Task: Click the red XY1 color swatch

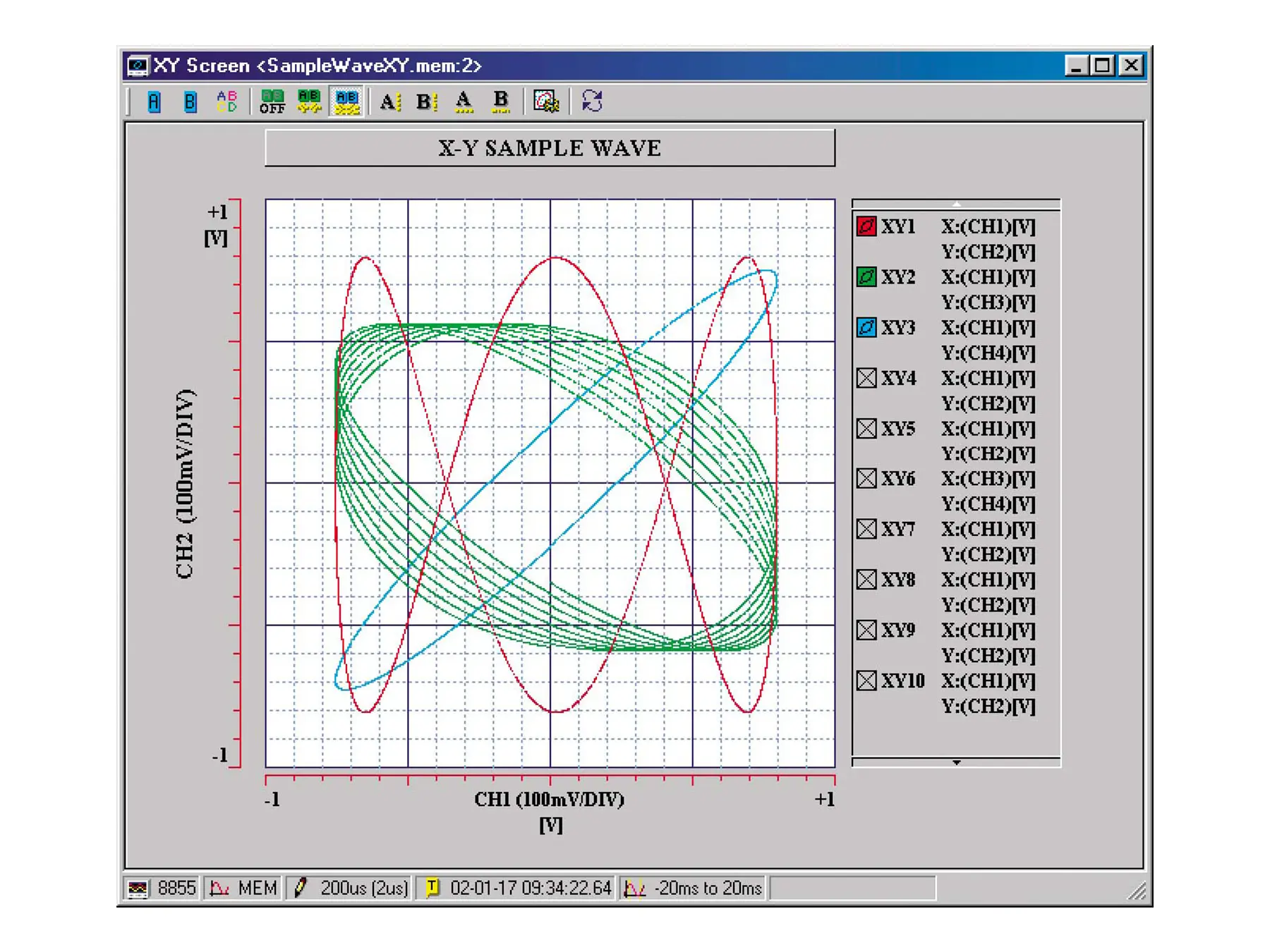Action: (866, 226)
